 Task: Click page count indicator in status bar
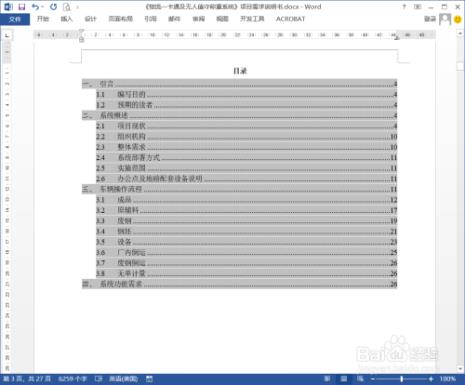(27, 379)
